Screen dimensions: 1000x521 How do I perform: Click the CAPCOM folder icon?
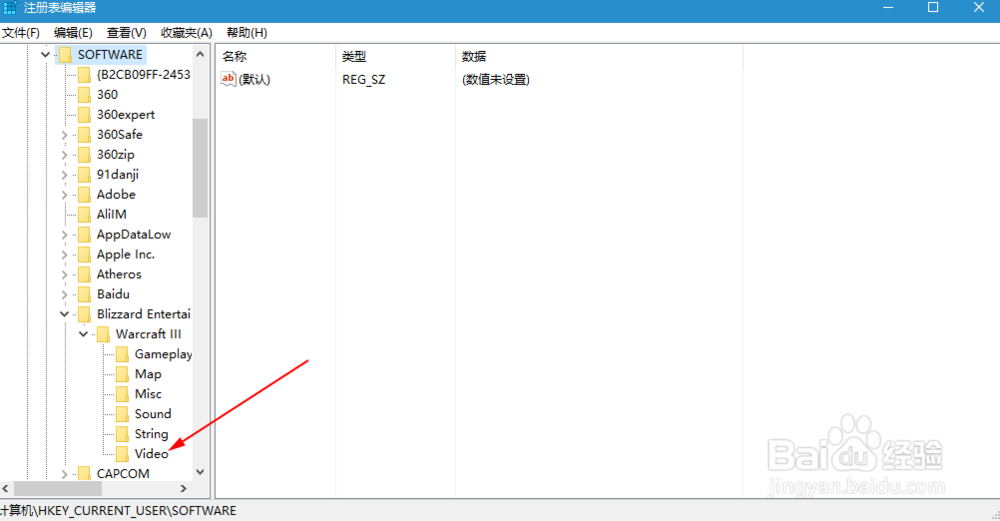click(84, 474)
